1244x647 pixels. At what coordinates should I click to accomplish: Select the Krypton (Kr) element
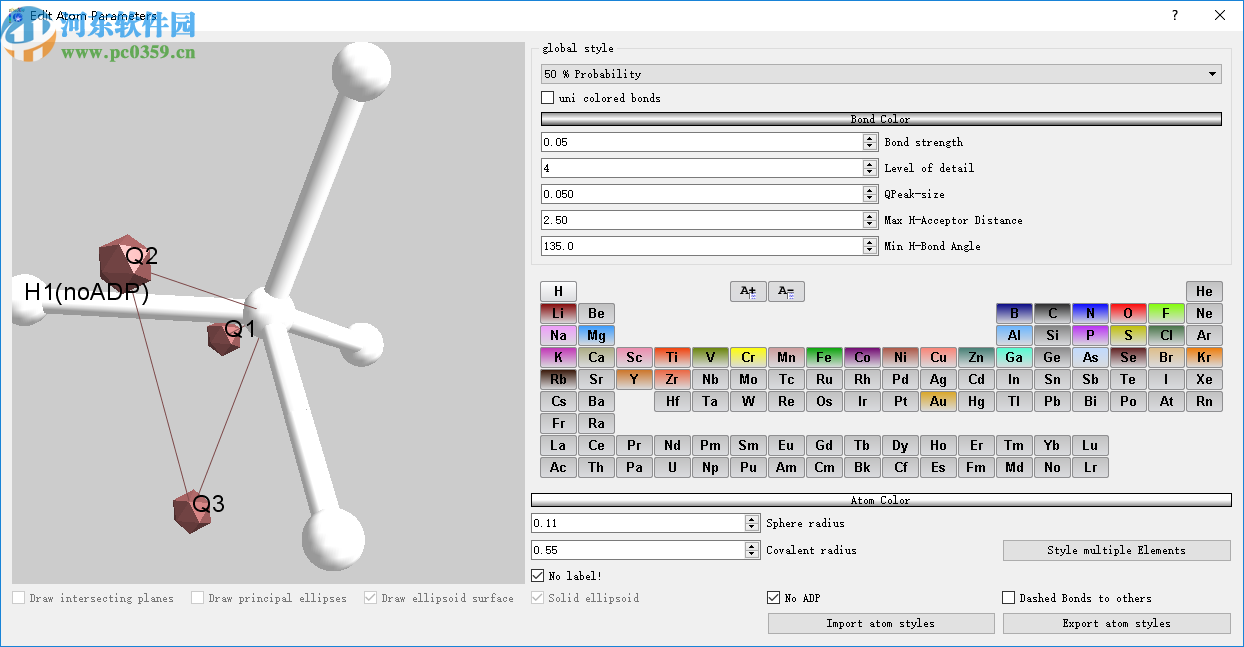[x=1204, y=357]
